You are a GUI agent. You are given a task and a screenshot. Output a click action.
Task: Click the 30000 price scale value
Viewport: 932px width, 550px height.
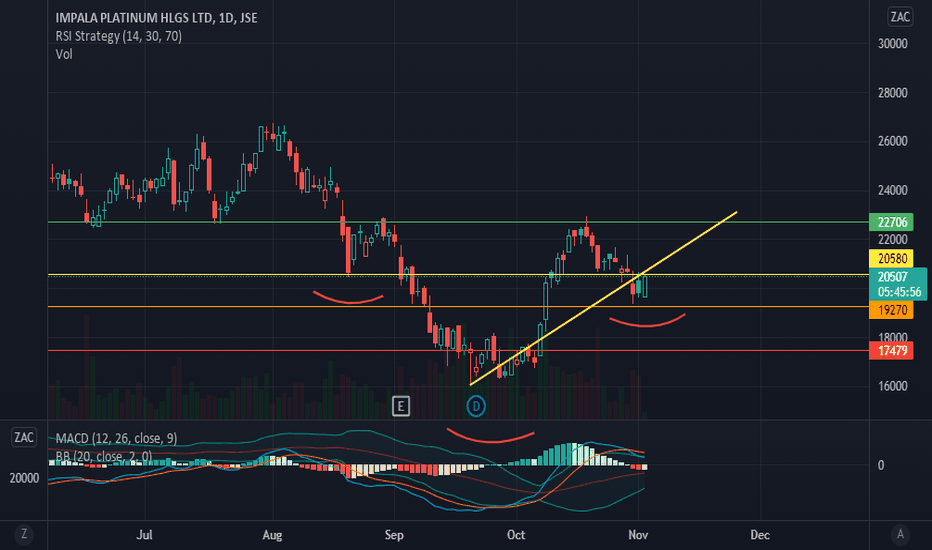(x=893, y=43)
